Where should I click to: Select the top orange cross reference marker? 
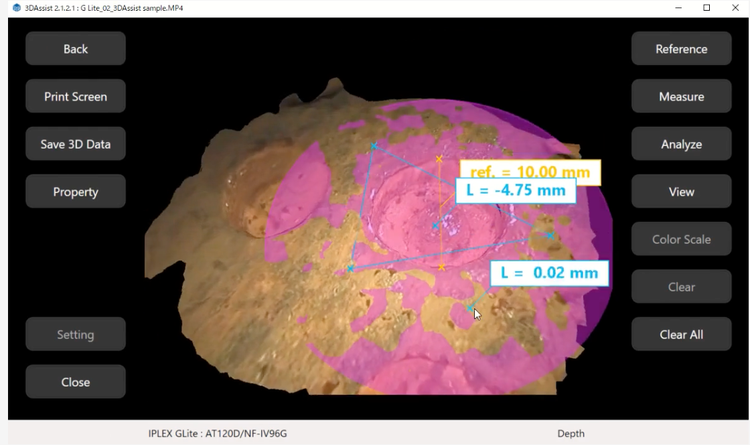click(x=439, y=159)
